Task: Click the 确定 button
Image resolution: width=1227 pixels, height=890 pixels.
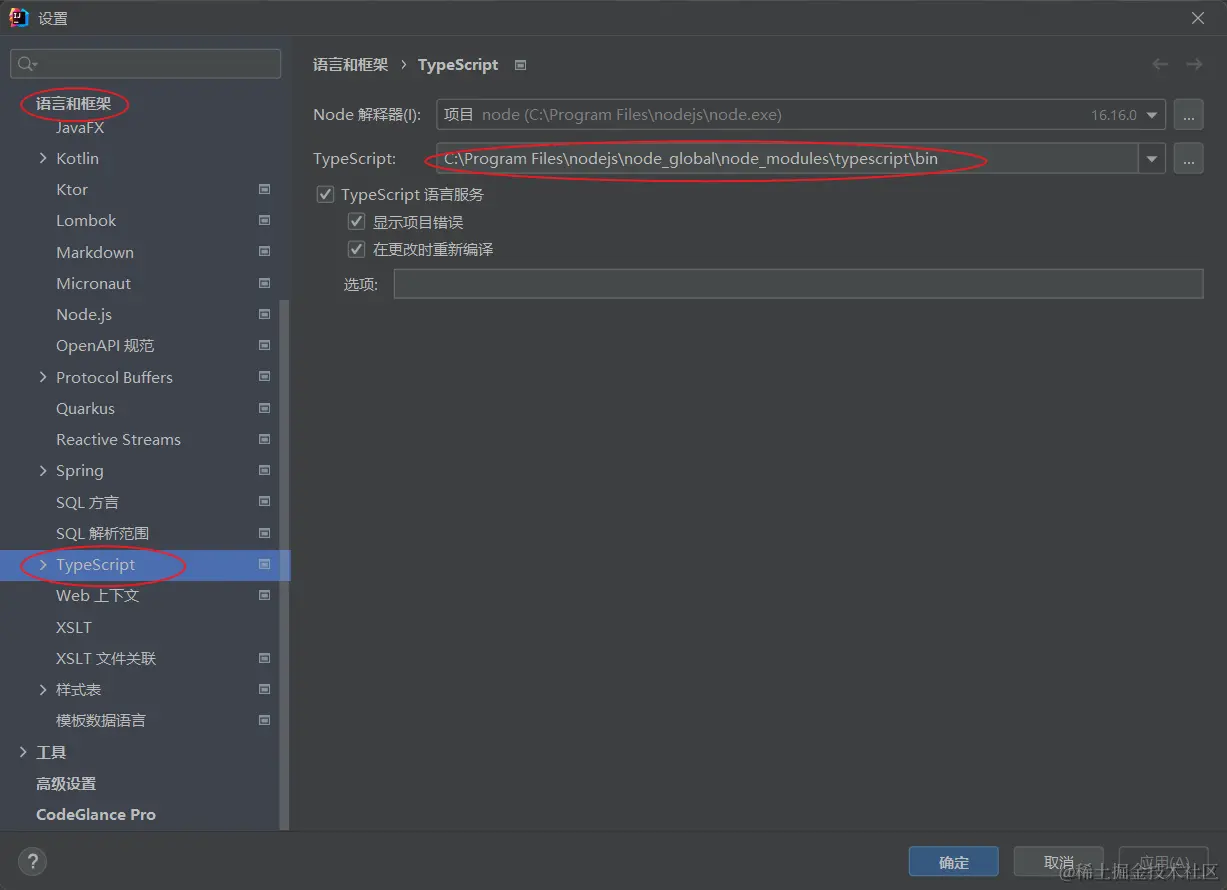Action: tap(954, 862)
